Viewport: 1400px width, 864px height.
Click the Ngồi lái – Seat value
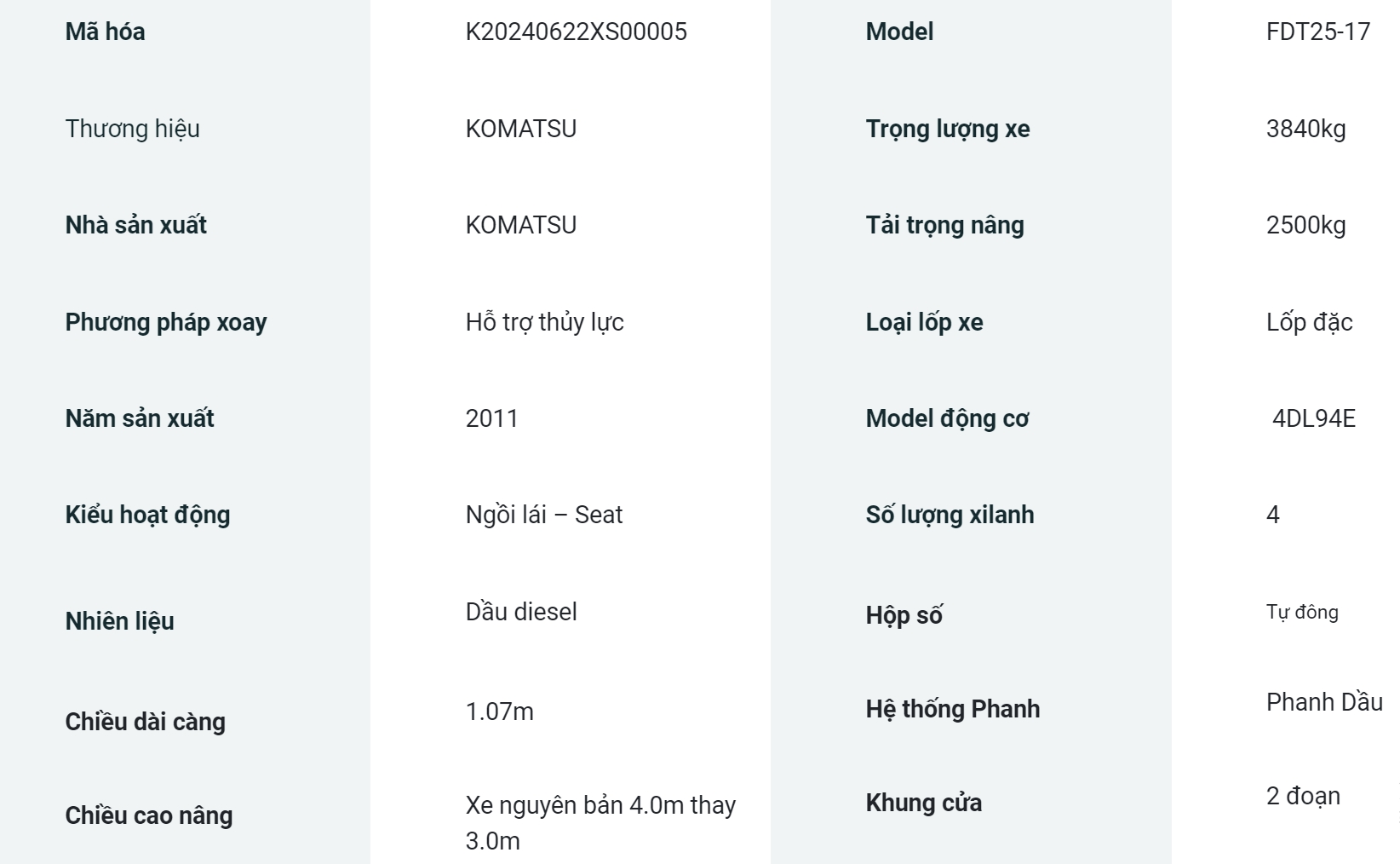[x=543, y=515]
